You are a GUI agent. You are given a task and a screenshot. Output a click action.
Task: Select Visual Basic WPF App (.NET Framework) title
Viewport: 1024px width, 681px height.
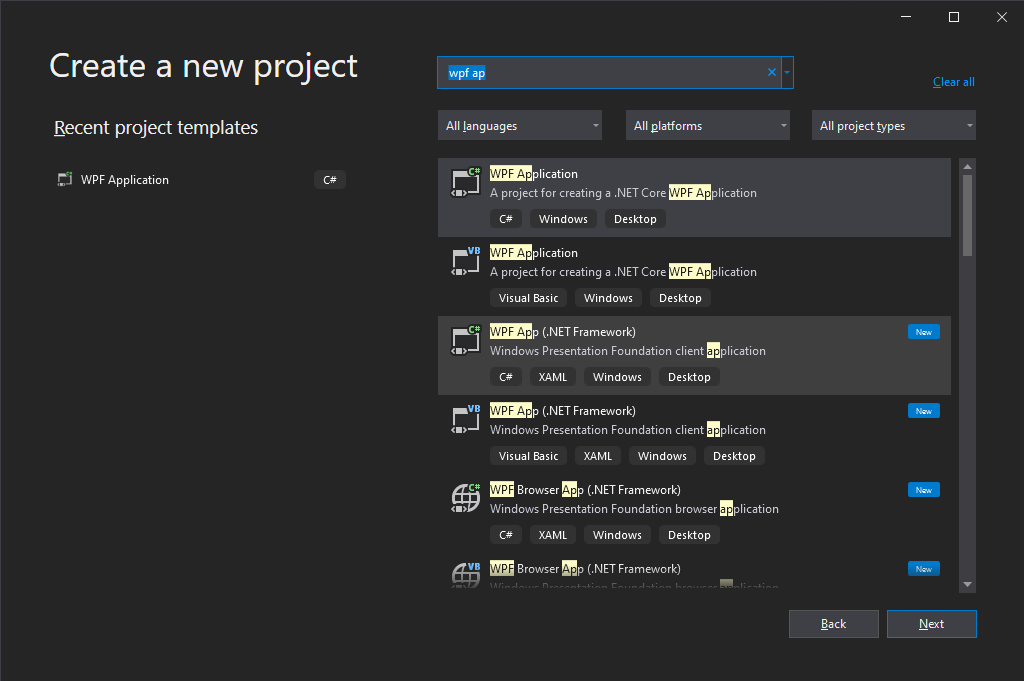[563, 411]
